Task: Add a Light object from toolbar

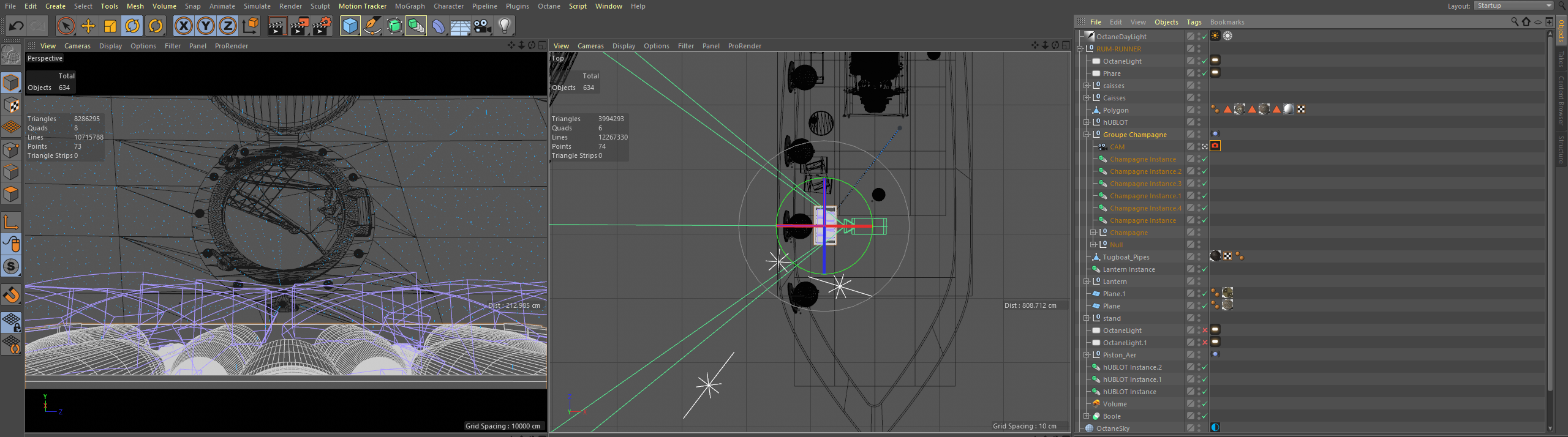Action: click(505, 26)
